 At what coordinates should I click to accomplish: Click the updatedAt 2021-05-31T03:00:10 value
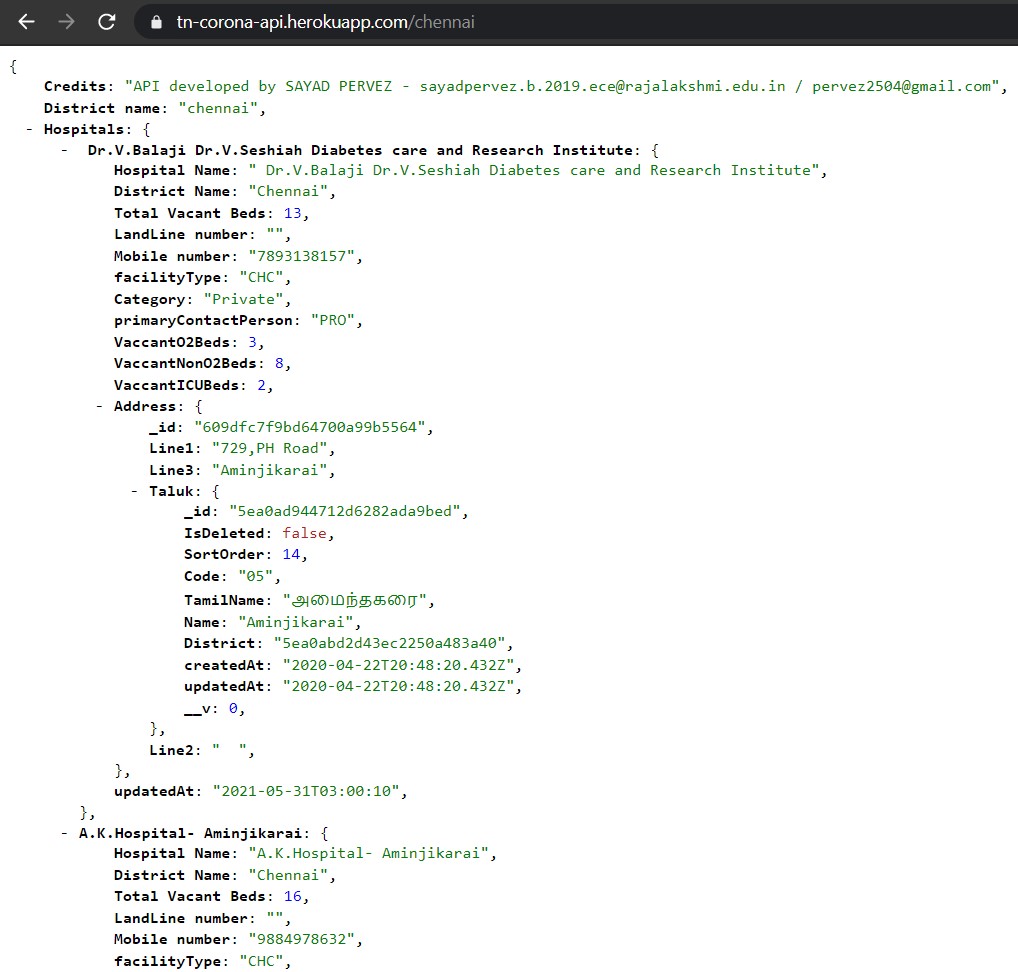click(307, 791)
